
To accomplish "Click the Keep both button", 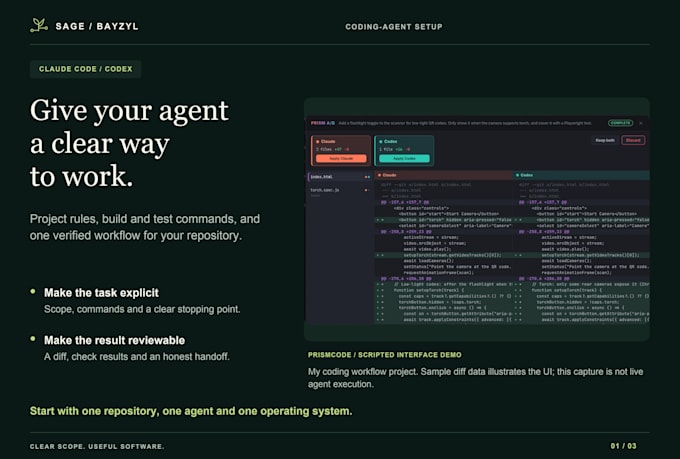I will (605, 141).
